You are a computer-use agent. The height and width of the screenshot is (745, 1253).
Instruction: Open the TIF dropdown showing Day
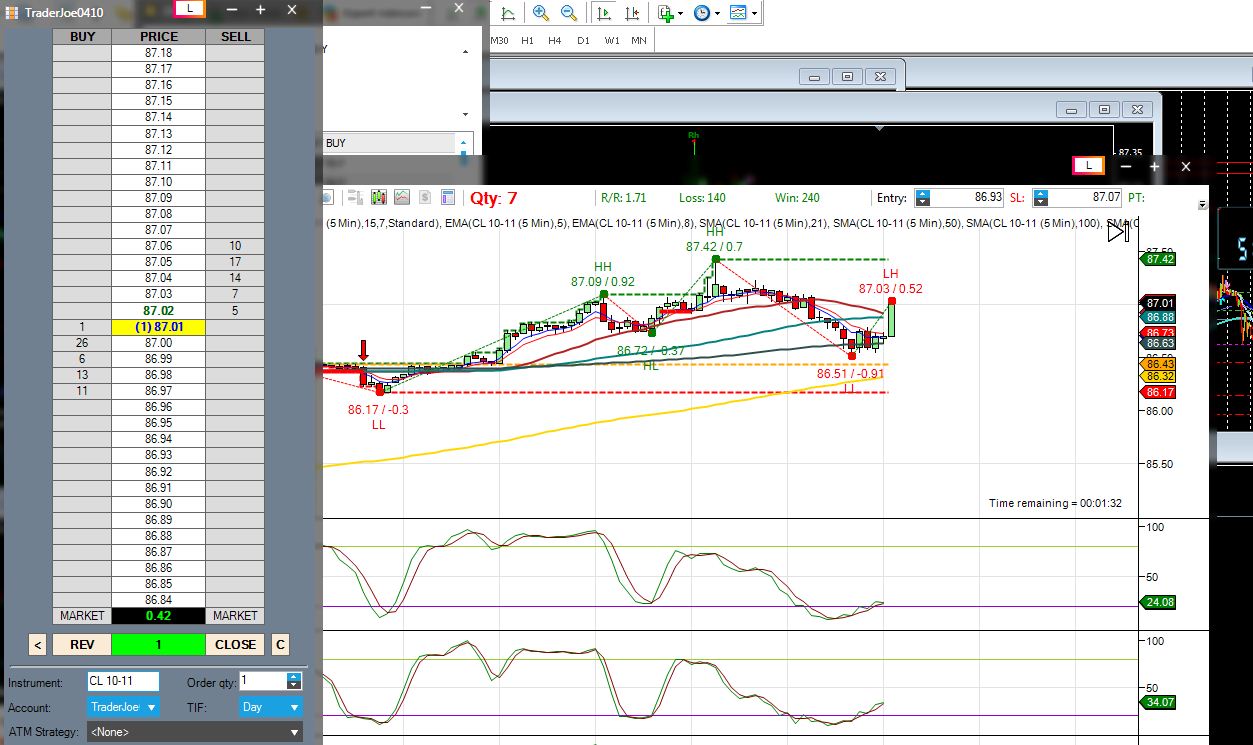click(x=270, y=707)
